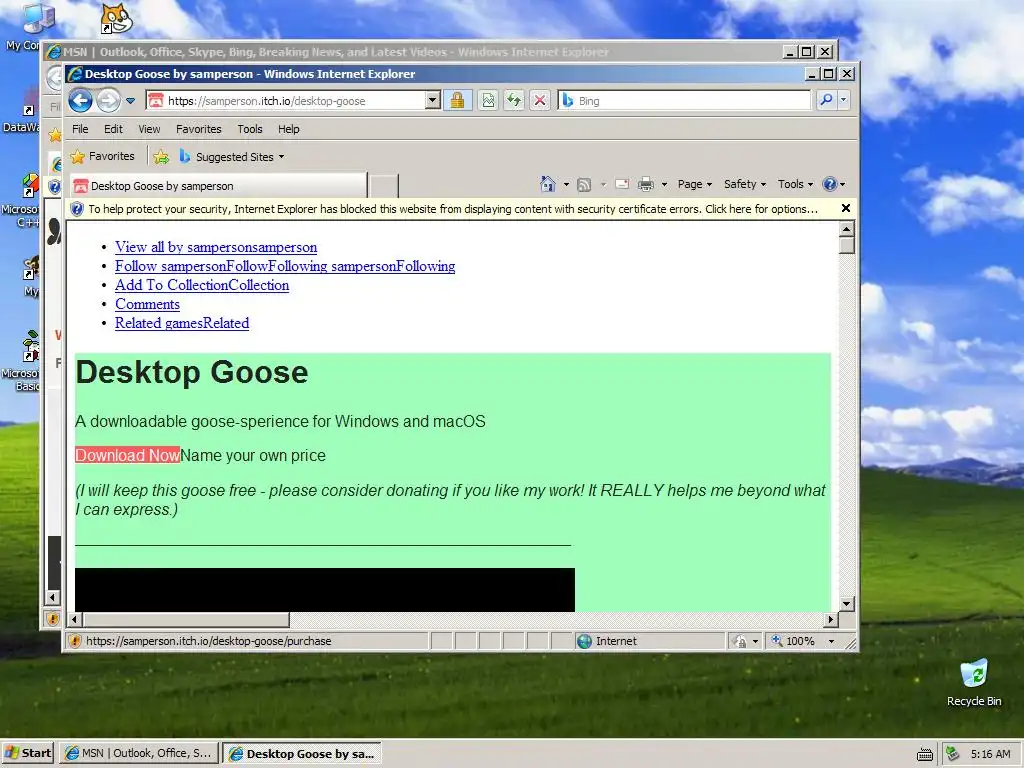Screen dimensions: 1024x768
Task: Open the File menu
Action: pyautogui.click(x=80, y=129)
